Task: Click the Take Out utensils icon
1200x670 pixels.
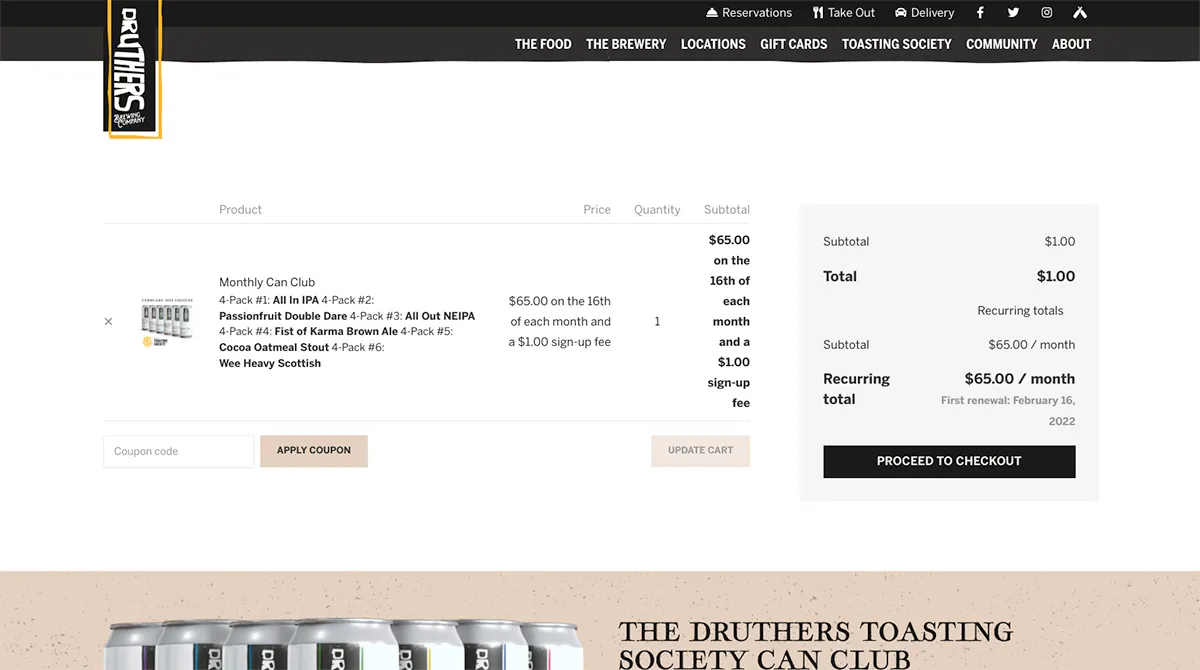Action: tap(818, 13)
